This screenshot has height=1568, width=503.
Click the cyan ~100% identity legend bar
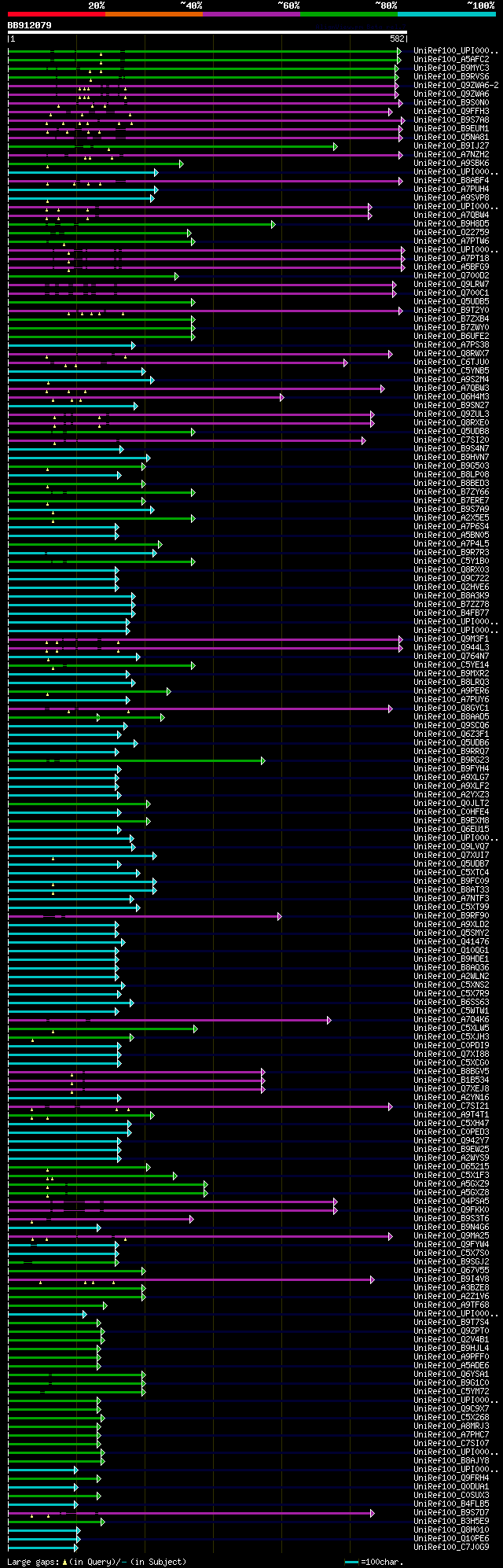coord(446,14)
